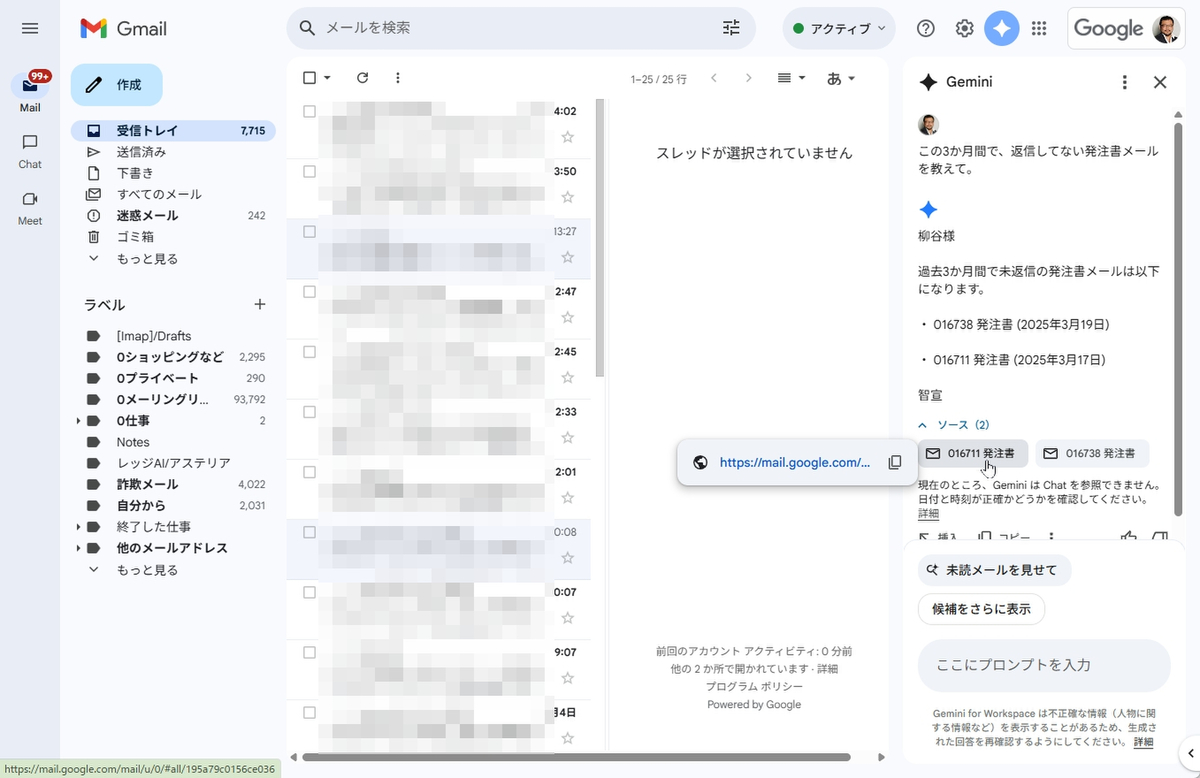
Task: Star the email received at 13:27
Action: click(x=568, y=257)
